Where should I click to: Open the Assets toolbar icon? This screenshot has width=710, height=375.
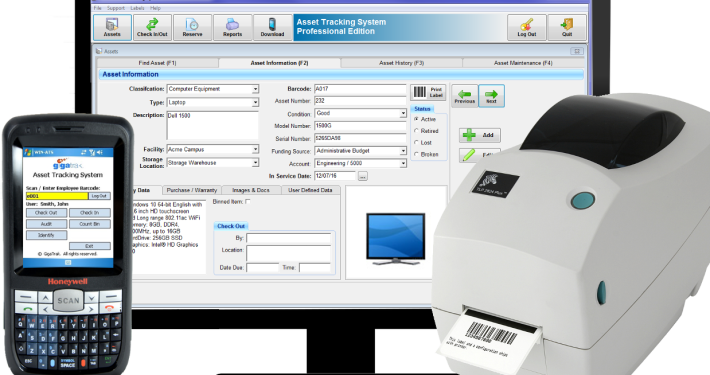tap(112, 27)
